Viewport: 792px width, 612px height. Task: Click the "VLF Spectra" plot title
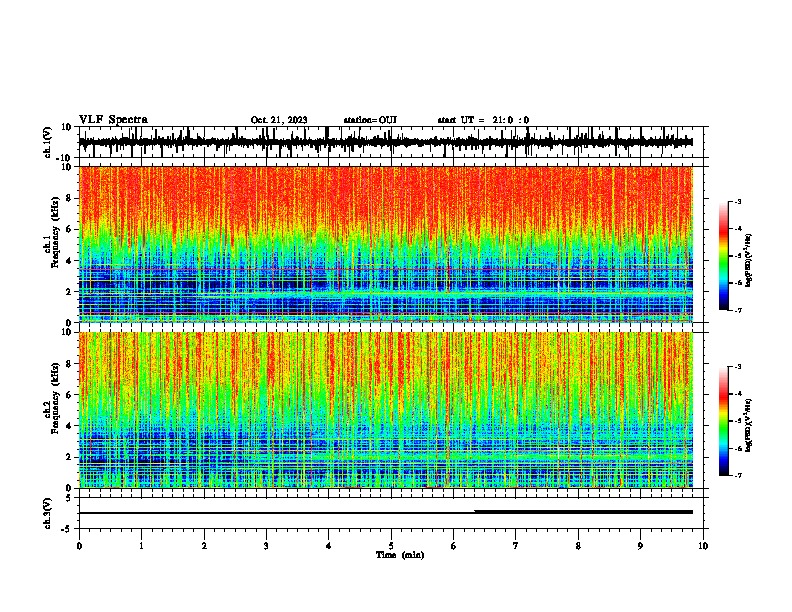tap(113, 120)
